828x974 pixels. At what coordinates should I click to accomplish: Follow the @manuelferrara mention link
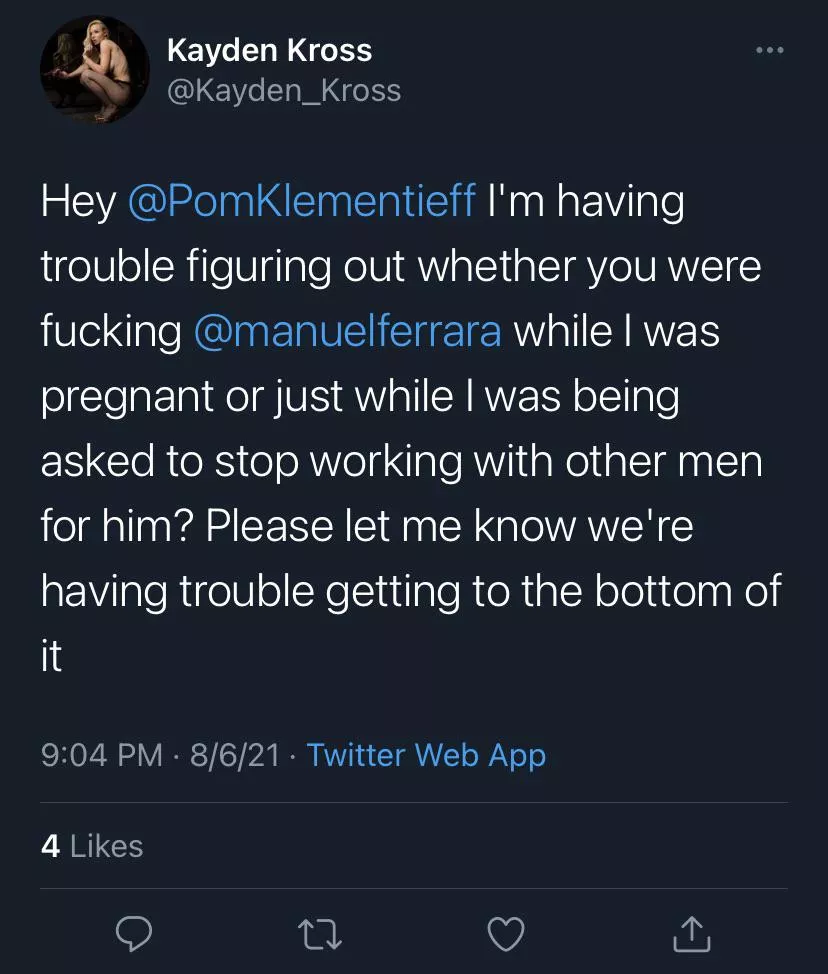pos(347,332)
